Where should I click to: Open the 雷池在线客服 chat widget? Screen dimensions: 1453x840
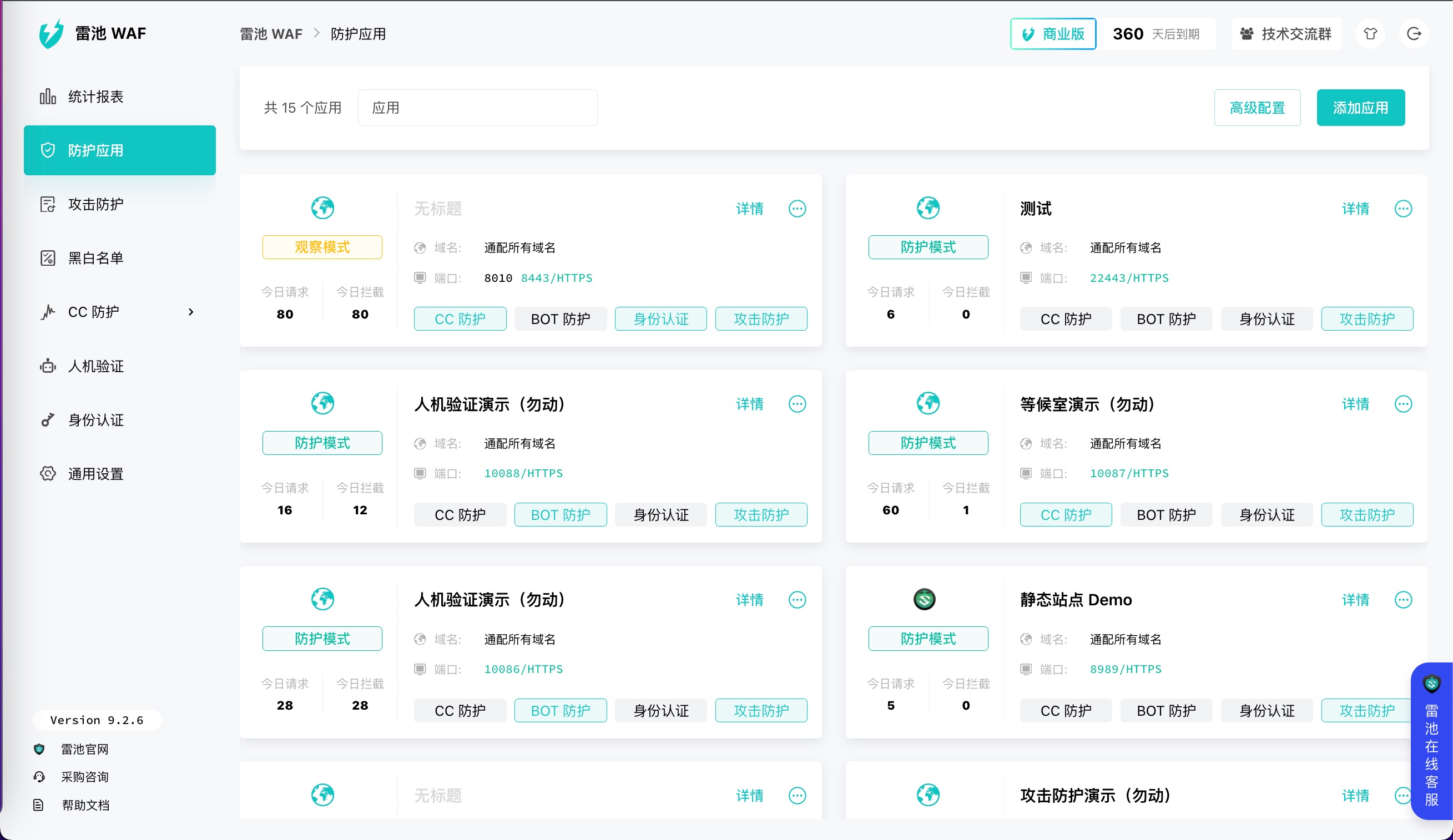tap(1432, 741)
